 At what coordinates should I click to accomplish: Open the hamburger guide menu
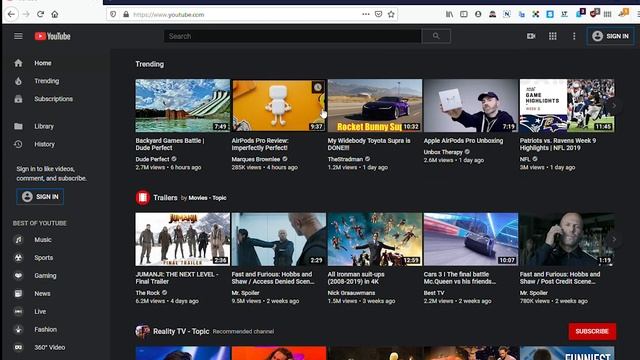pos(18,36)
